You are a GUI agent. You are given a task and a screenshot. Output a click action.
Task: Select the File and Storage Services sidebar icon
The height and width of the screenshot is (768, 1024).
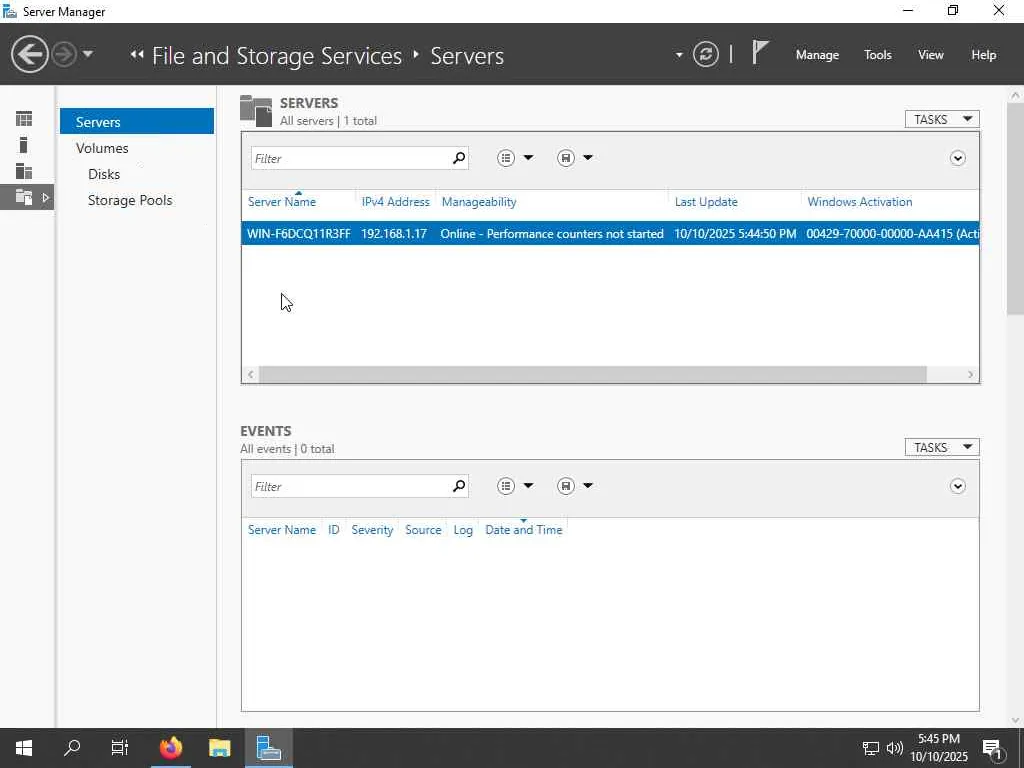pos(26,197)
